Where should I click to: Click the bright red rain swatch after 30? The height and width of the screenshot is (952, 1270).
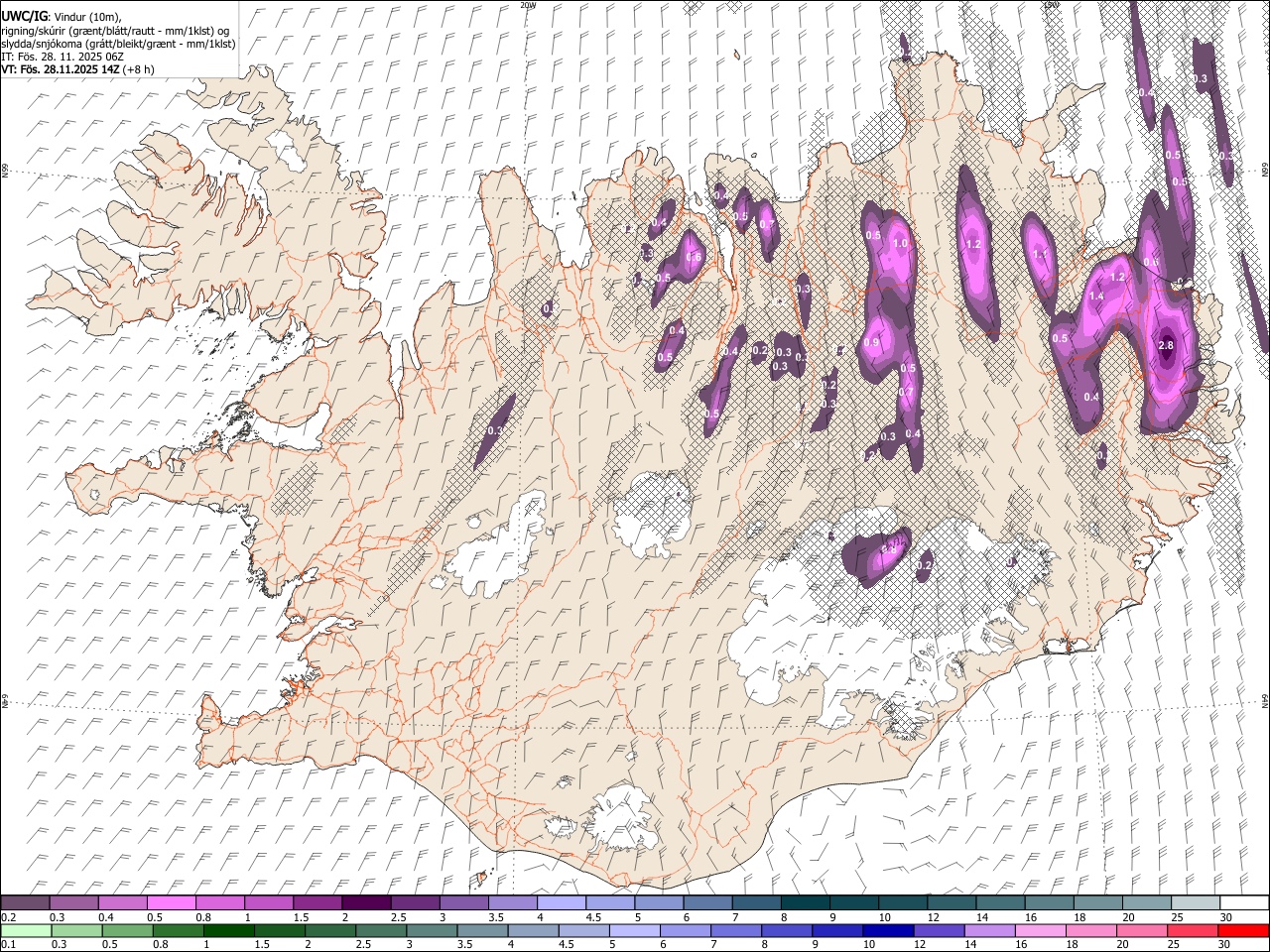[x=1243, y=930]
